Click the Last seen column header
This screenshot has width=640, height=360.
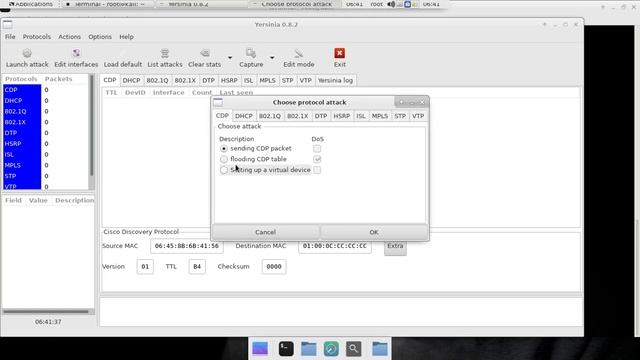tap(236, 93)
